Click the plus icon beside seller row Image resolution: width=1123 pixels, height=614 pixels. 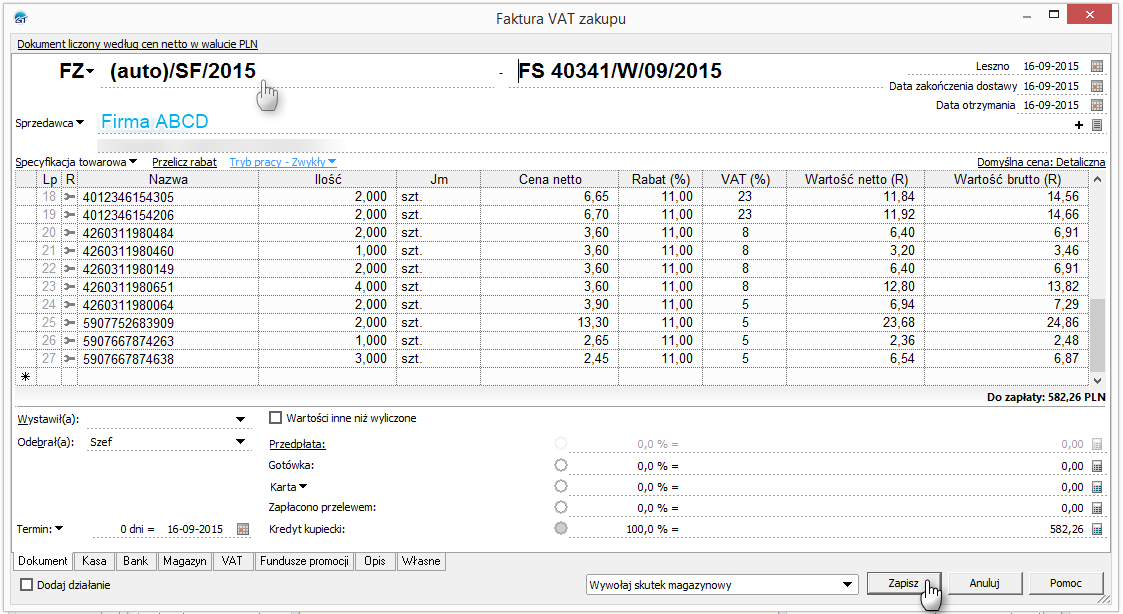(1079, 125)
